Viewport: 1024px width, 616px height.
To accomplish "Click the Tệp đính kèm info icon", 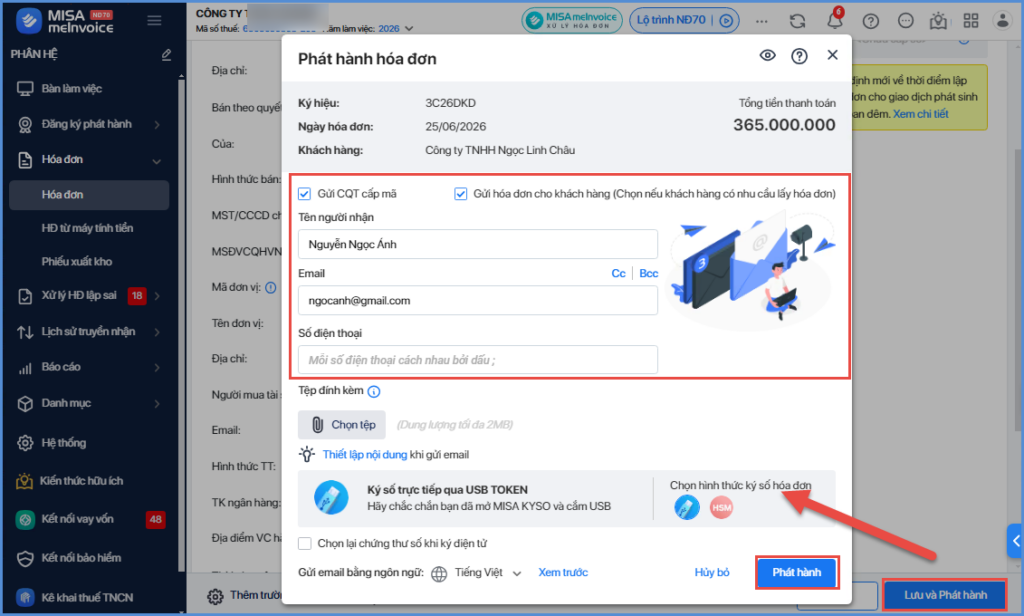I will 374,391.
